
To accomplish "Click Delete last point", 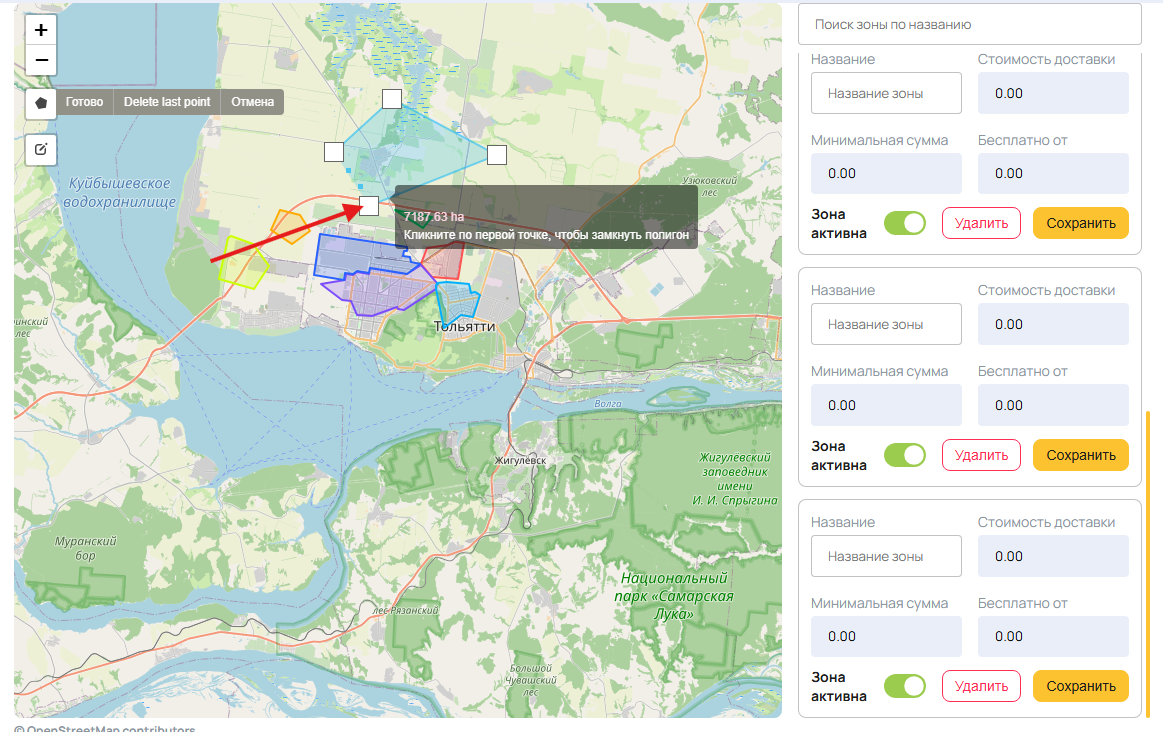I will [x=167, y=102].
